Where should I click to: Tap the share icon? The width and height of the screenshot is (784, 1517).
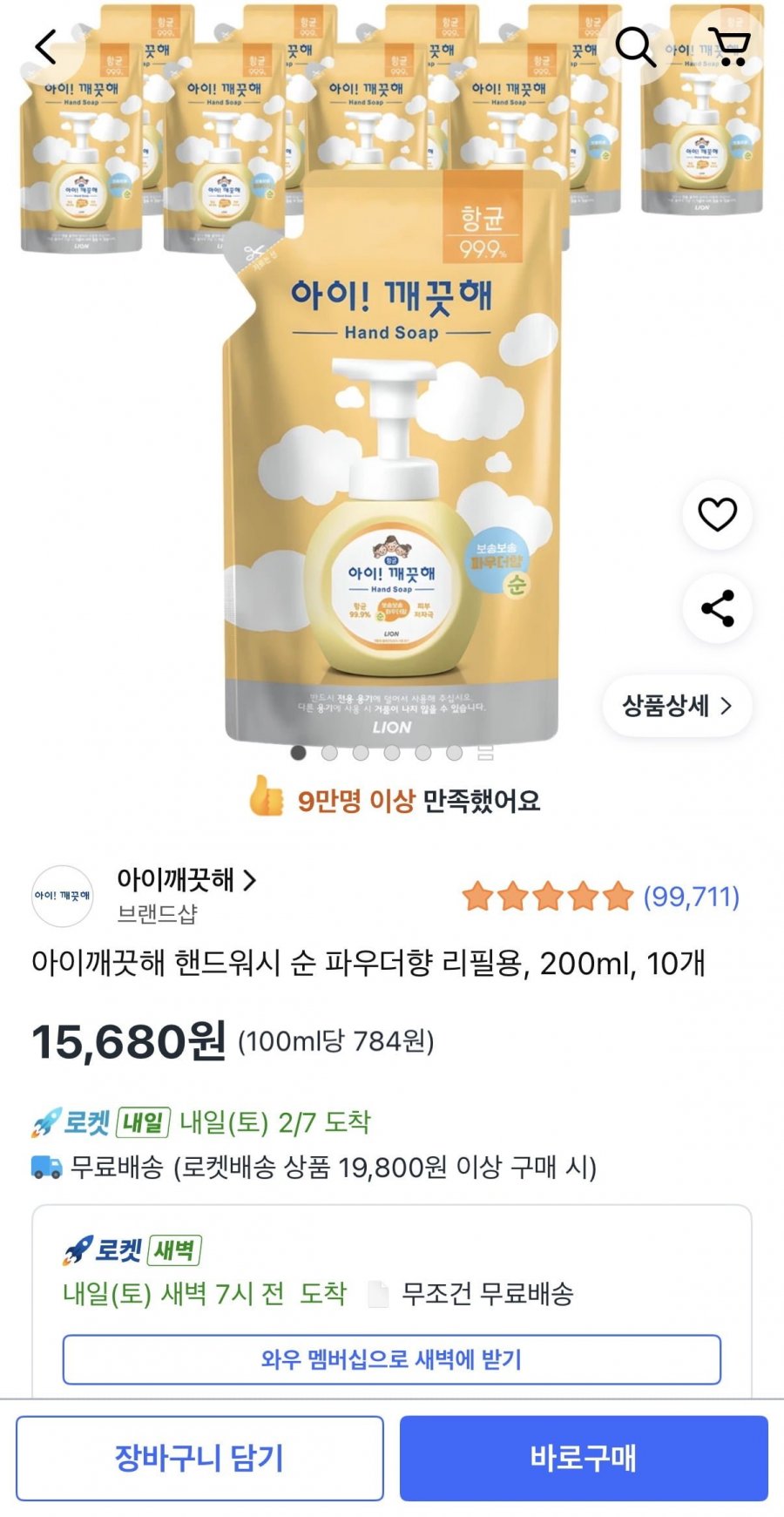coord(717,608)
